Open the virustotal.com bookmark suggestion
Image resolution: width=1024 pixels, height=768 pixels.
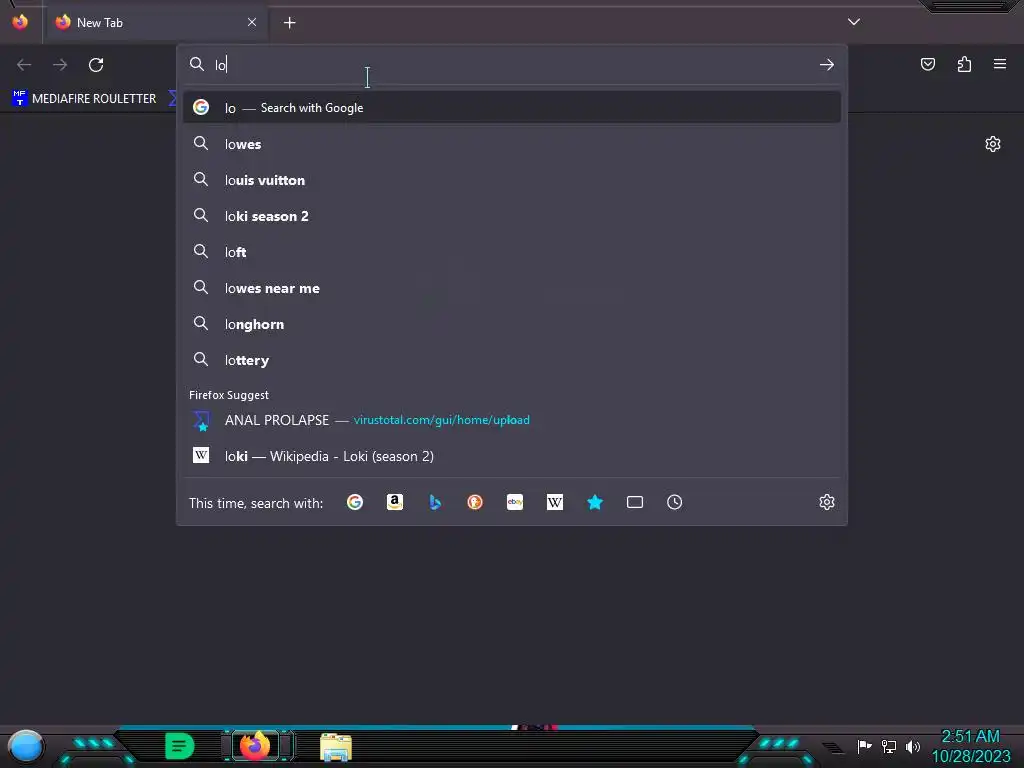(x=512, y=420)
